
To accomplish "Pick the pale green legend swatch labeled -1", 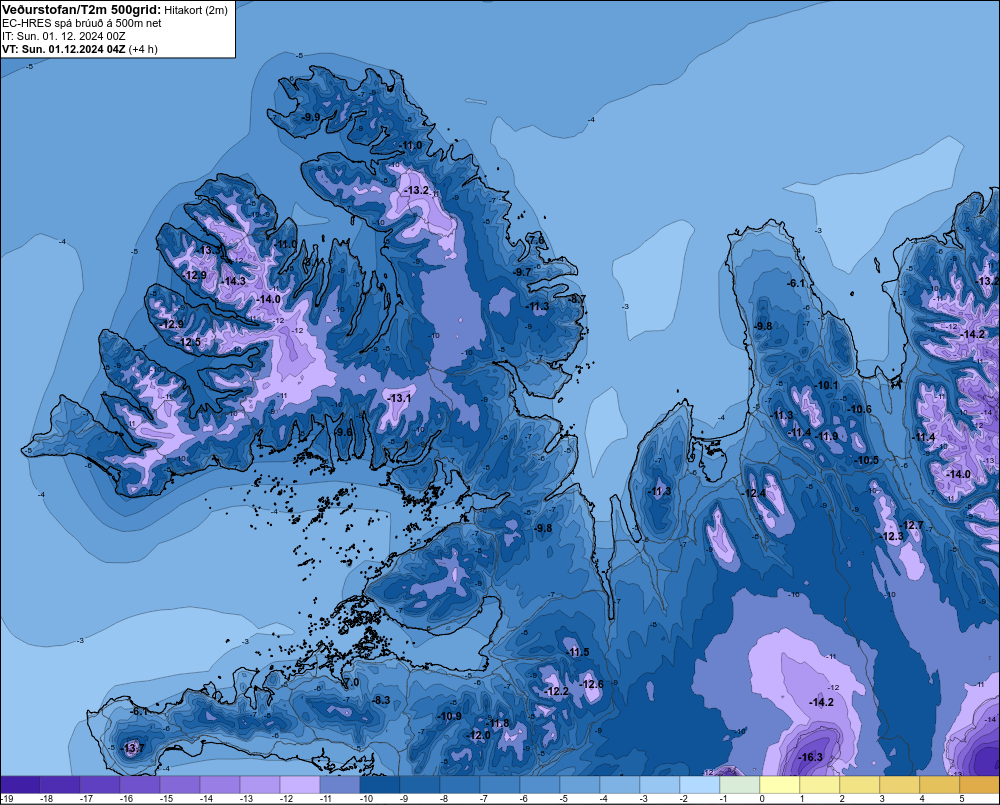I will point(739,784).
